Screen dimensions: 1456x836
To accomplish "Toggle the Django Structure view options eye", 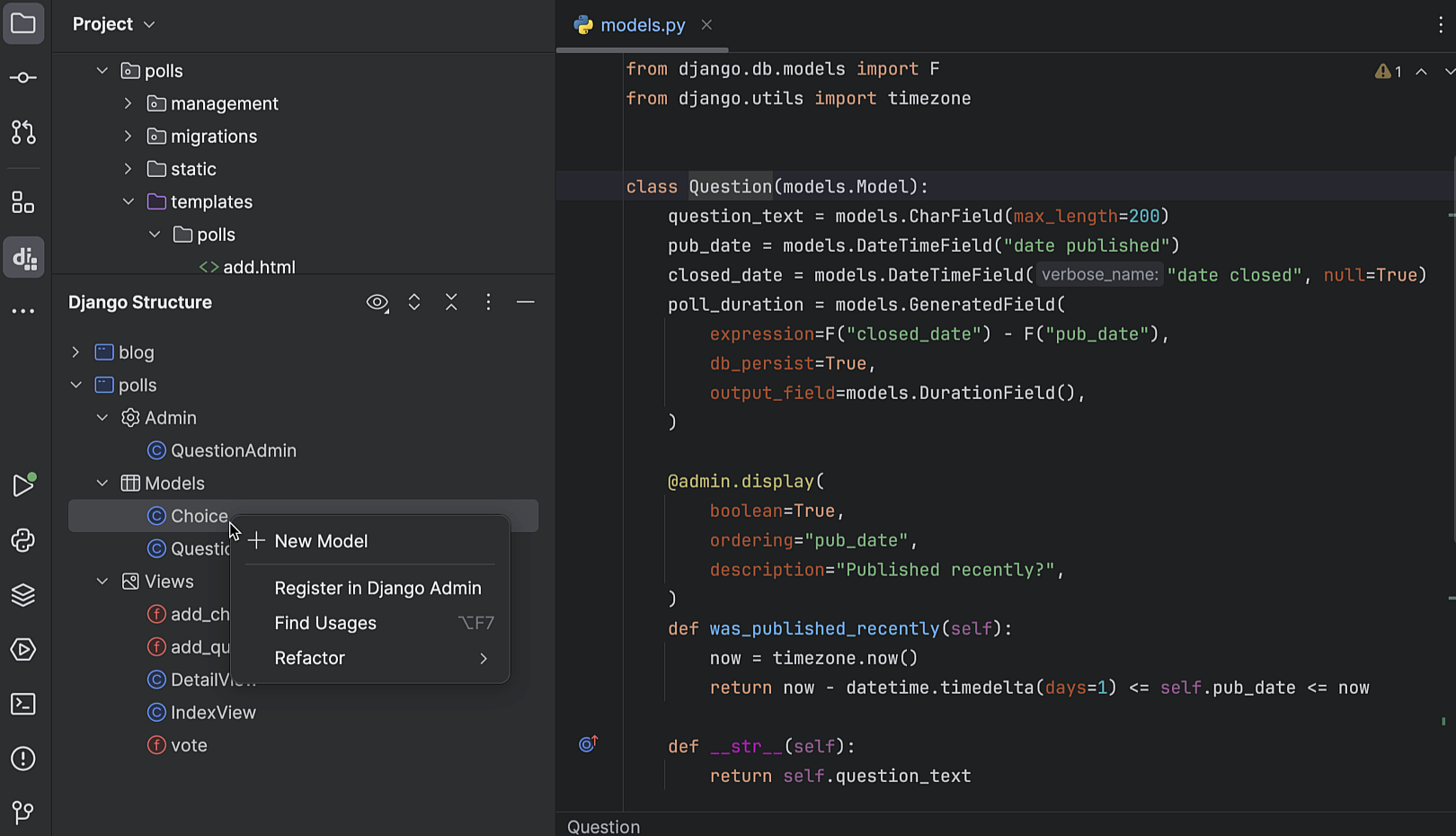I will click(377, 303).
